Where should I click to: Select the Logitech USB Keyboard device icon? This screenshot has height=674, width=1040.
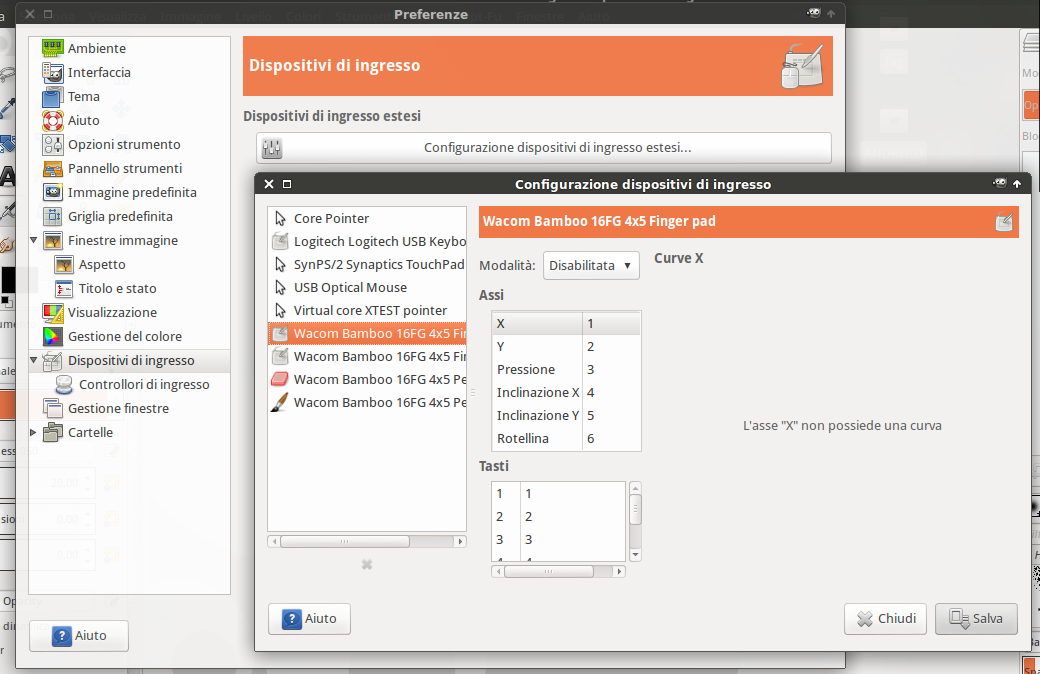[x=281, y=241]
